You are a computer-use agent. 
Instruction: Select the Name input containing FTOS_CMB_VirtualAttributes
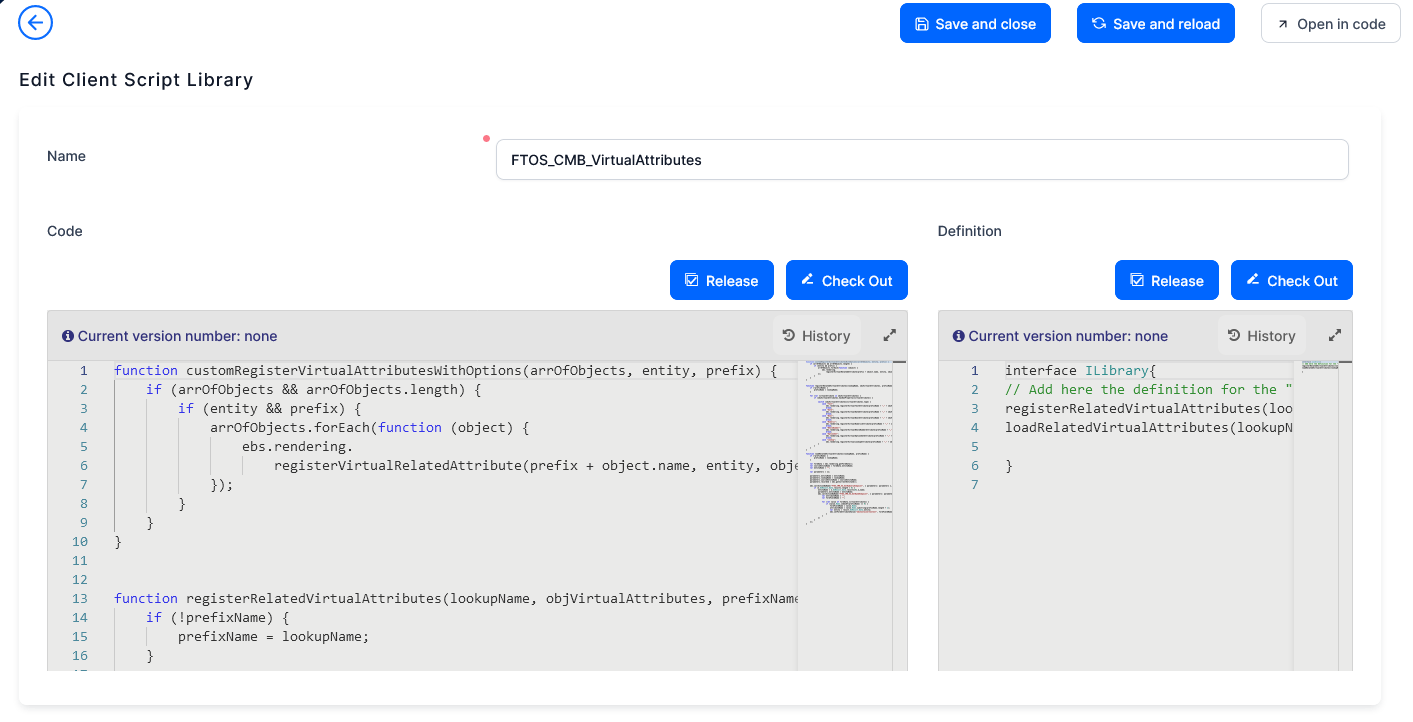tap(922, 159)
